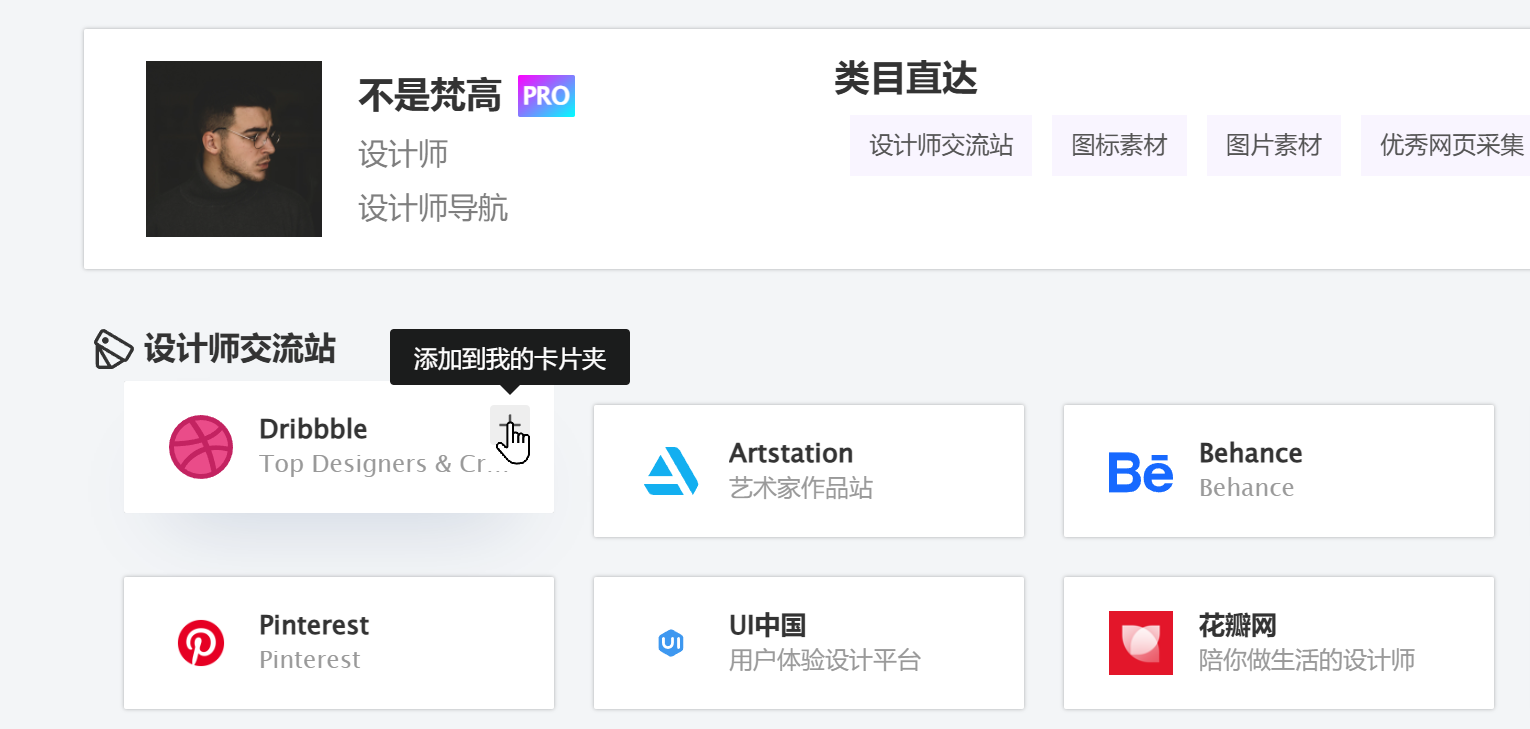
Task: Click the red 花瓣网 logo
Action: 1140,643
